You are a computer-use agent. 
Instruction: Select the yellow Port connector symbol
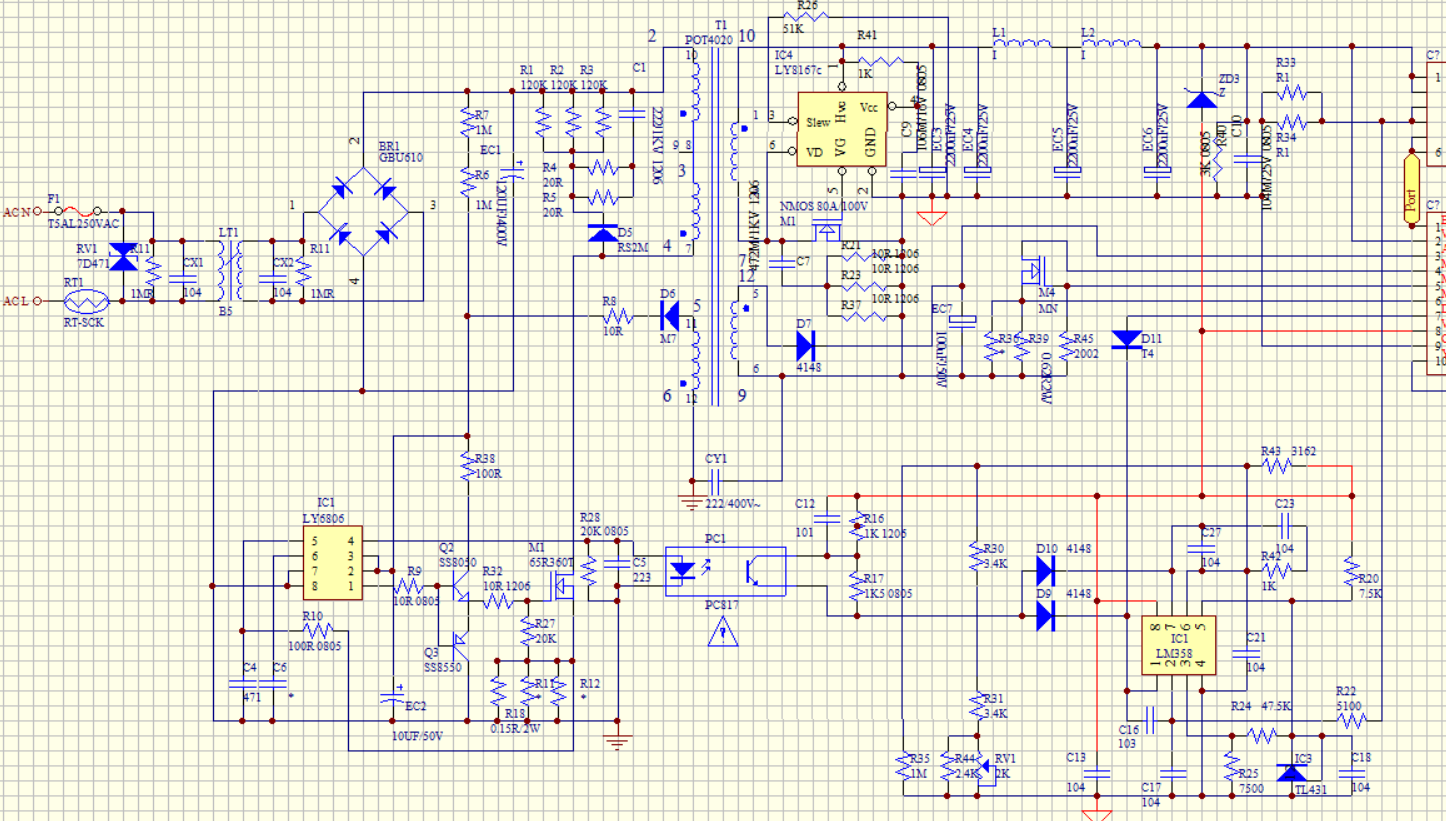tap(1411, 190)
